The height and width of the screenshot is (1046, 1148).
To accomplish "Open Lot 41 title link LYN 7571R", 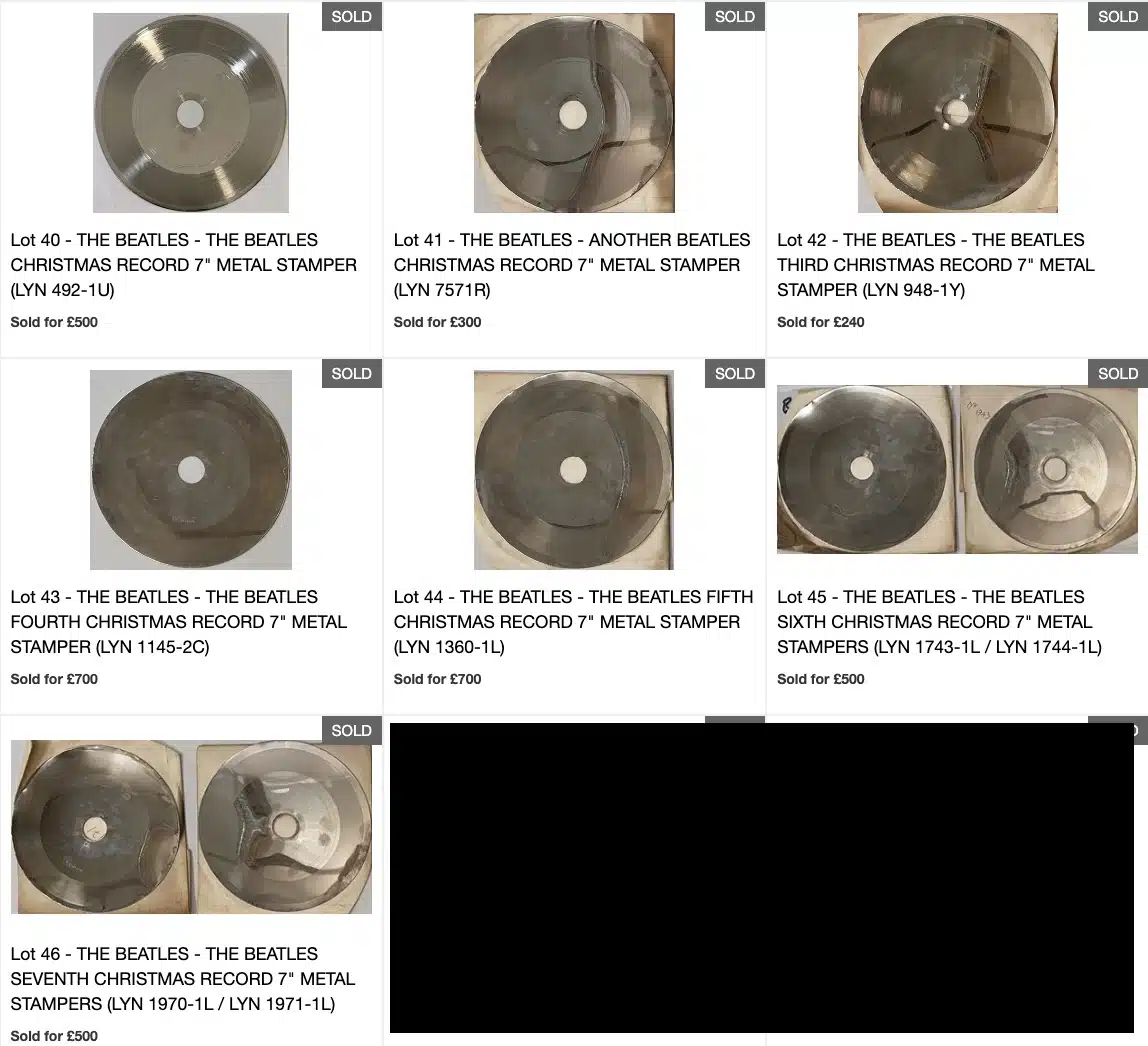I will click(x=572, y=265).
